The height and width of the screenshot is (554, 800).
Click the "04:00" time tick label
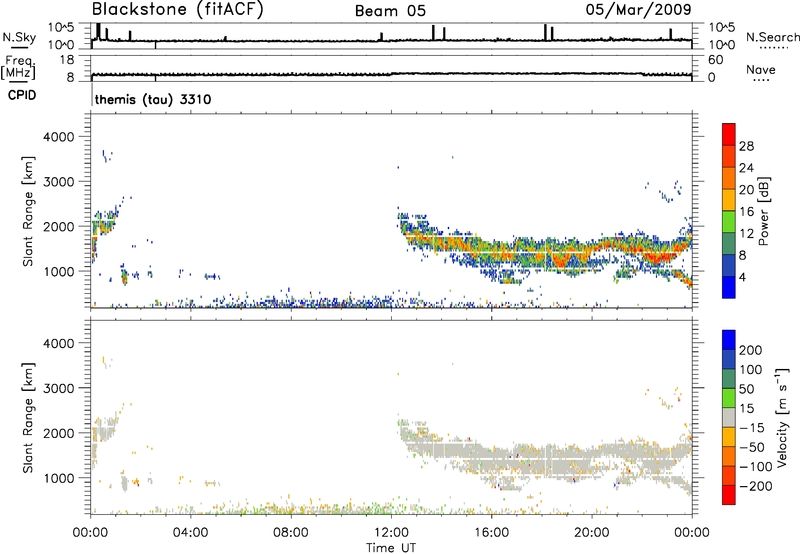coord(190,533)
